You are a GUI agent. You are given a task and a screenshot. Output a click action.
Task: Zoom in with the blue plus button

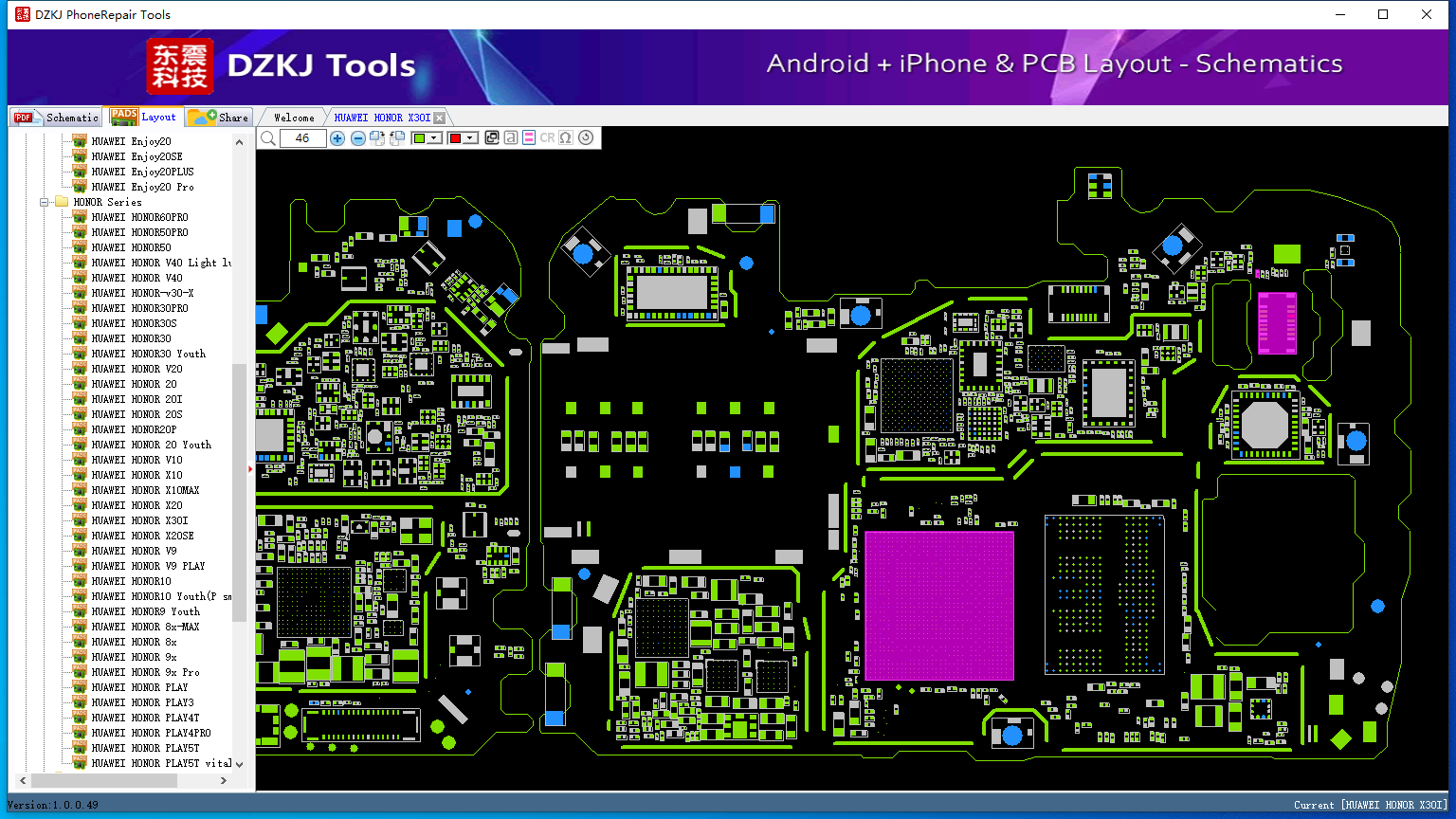pos(337,138)
